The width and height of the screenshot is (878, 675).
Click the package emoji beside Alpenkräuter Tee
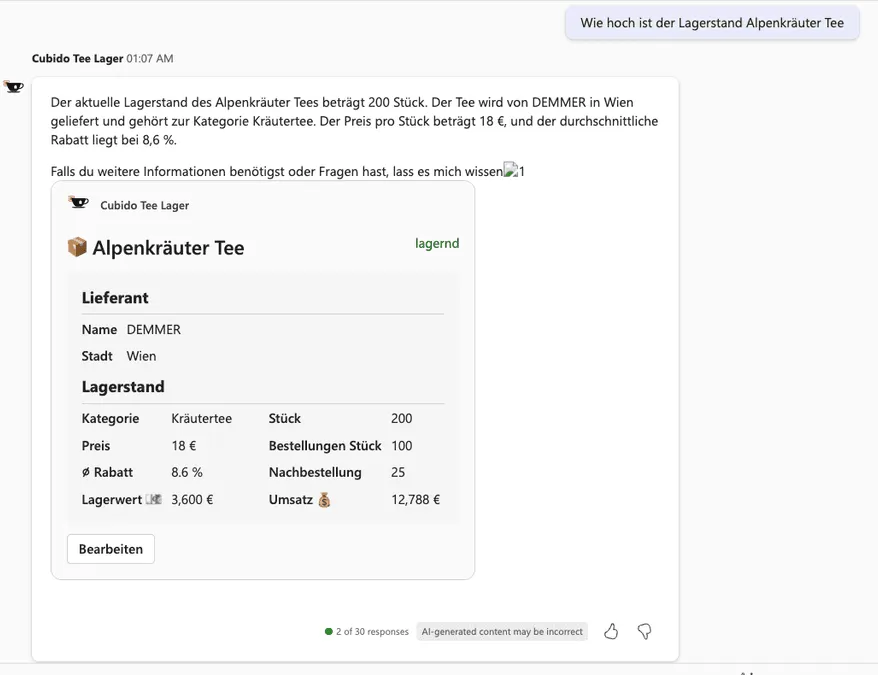pyautogui.click(x=77, y=247)
